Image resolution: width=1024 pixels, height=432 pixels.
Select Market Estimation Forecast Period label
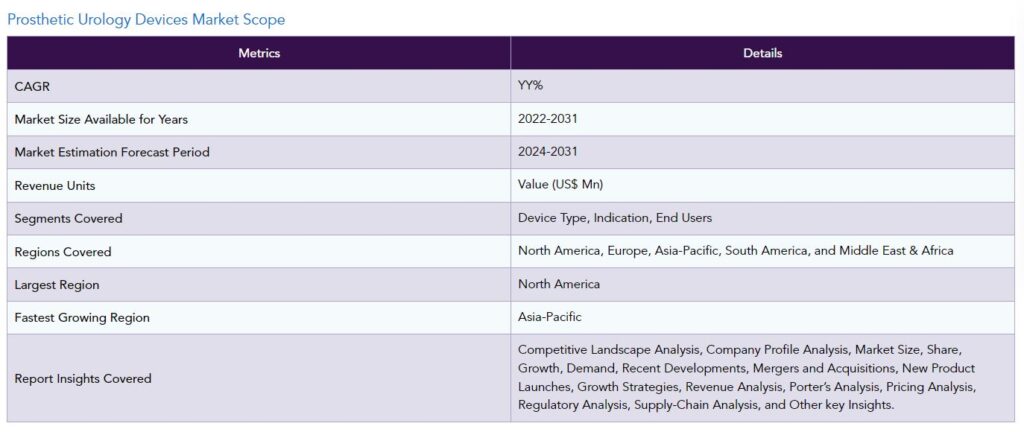[x=112, y=152]
